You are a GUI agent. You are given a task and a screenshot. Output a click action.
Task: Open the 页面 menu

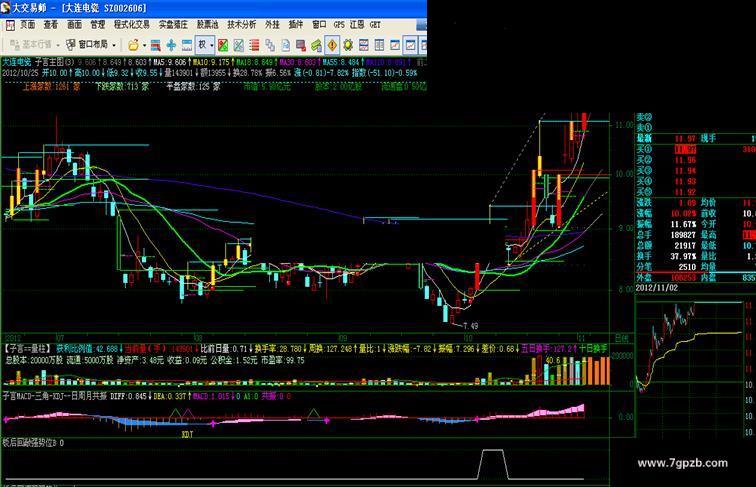27,25
